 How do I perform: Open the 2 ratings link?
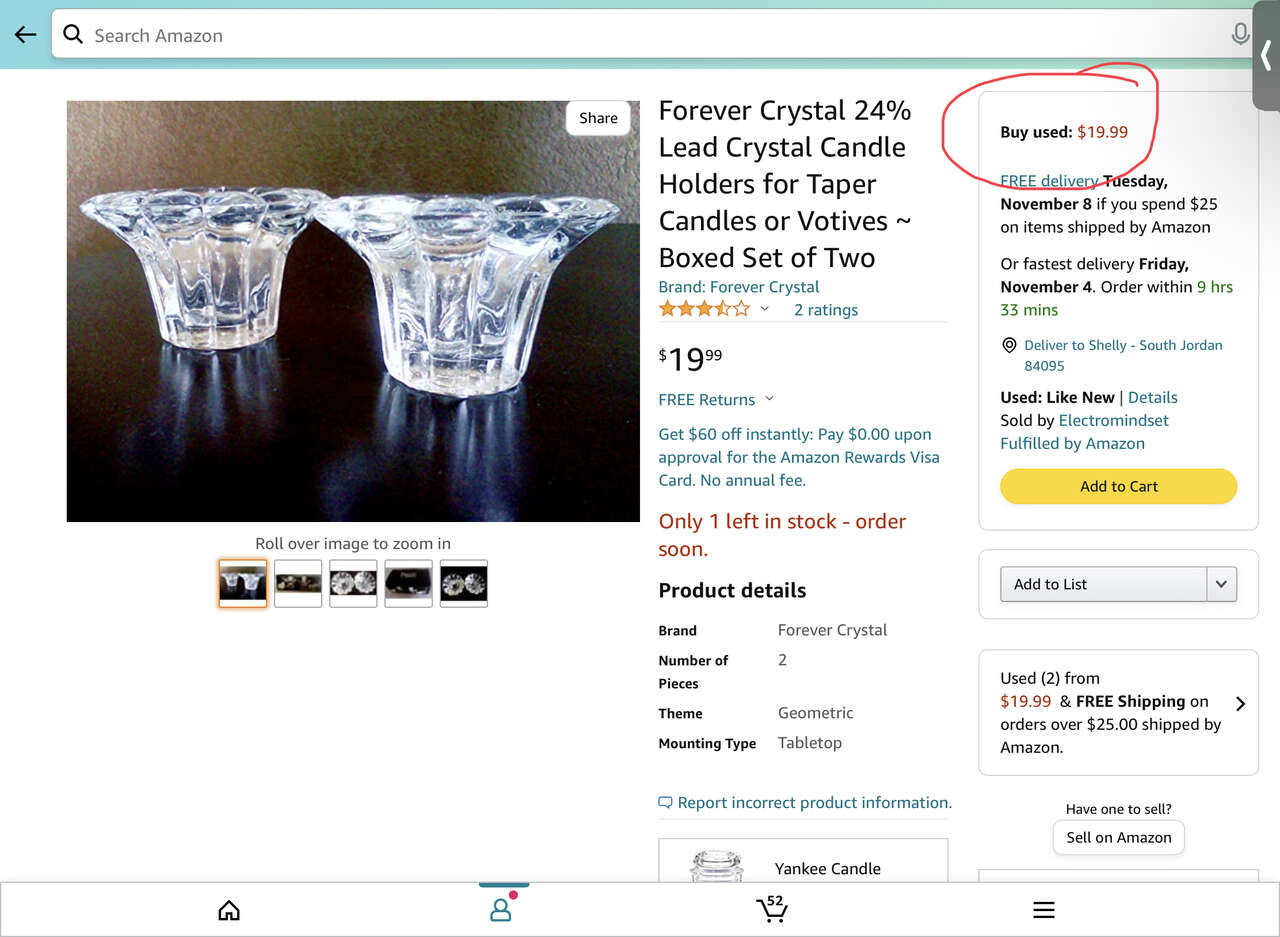click(x=825, y=310)
